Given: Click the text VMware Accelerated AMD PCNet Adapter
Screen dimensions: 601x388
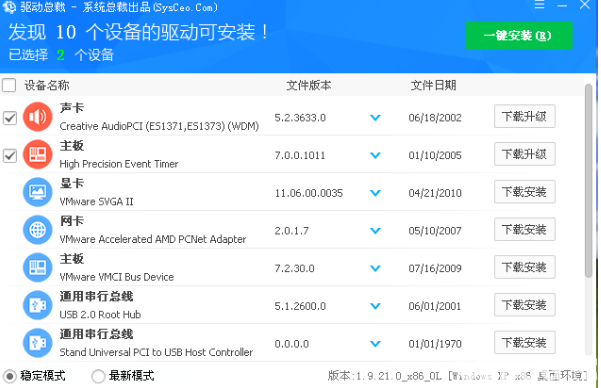Looking at the screenshot, I should click(153, 239).
